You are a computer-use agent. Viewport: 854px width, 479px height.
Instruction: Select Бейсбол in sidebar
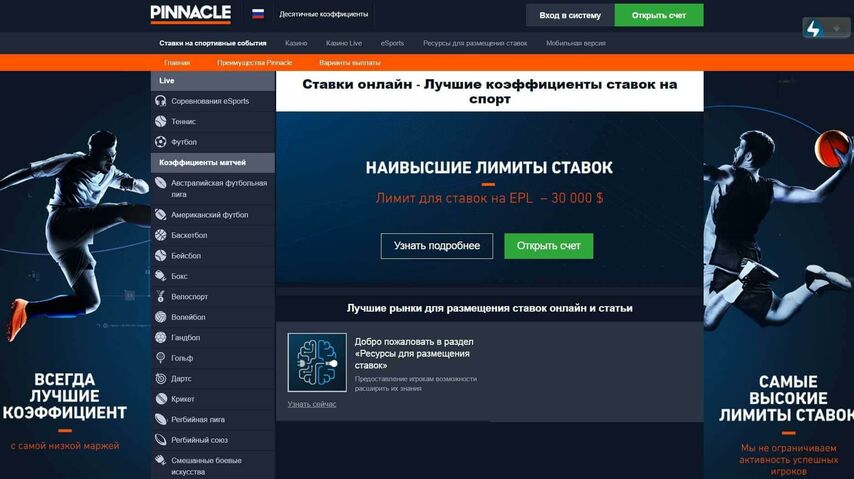[x=212, y=256]
